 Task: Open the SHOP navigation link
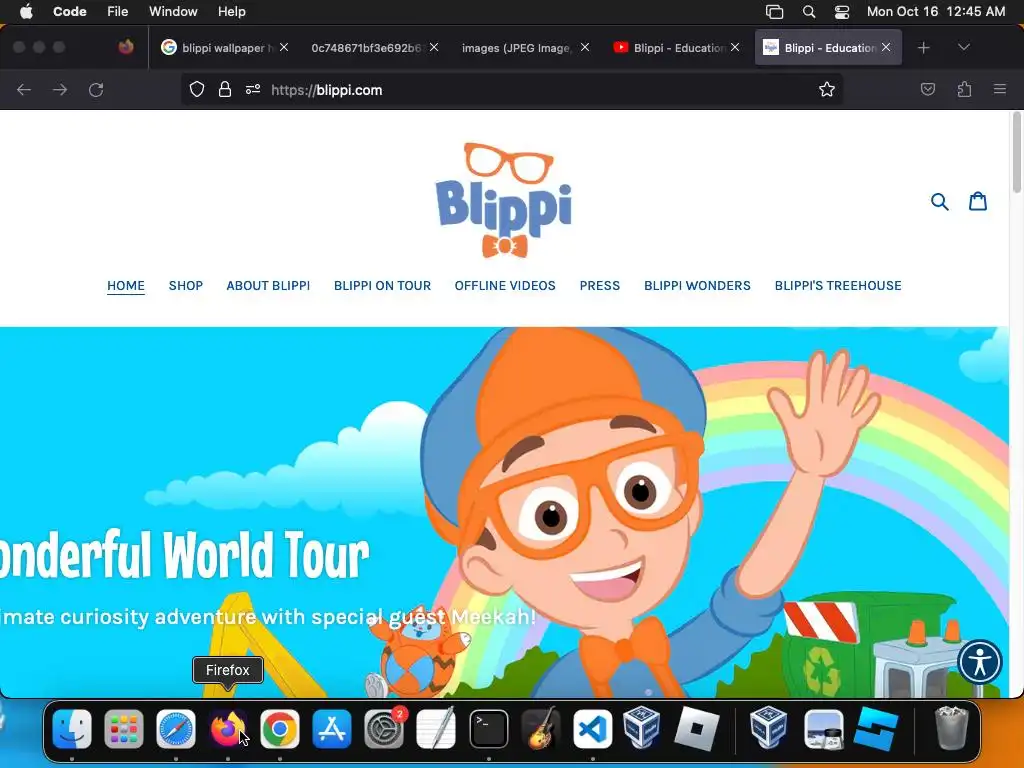pyautogui.click(x=185, y=286)
